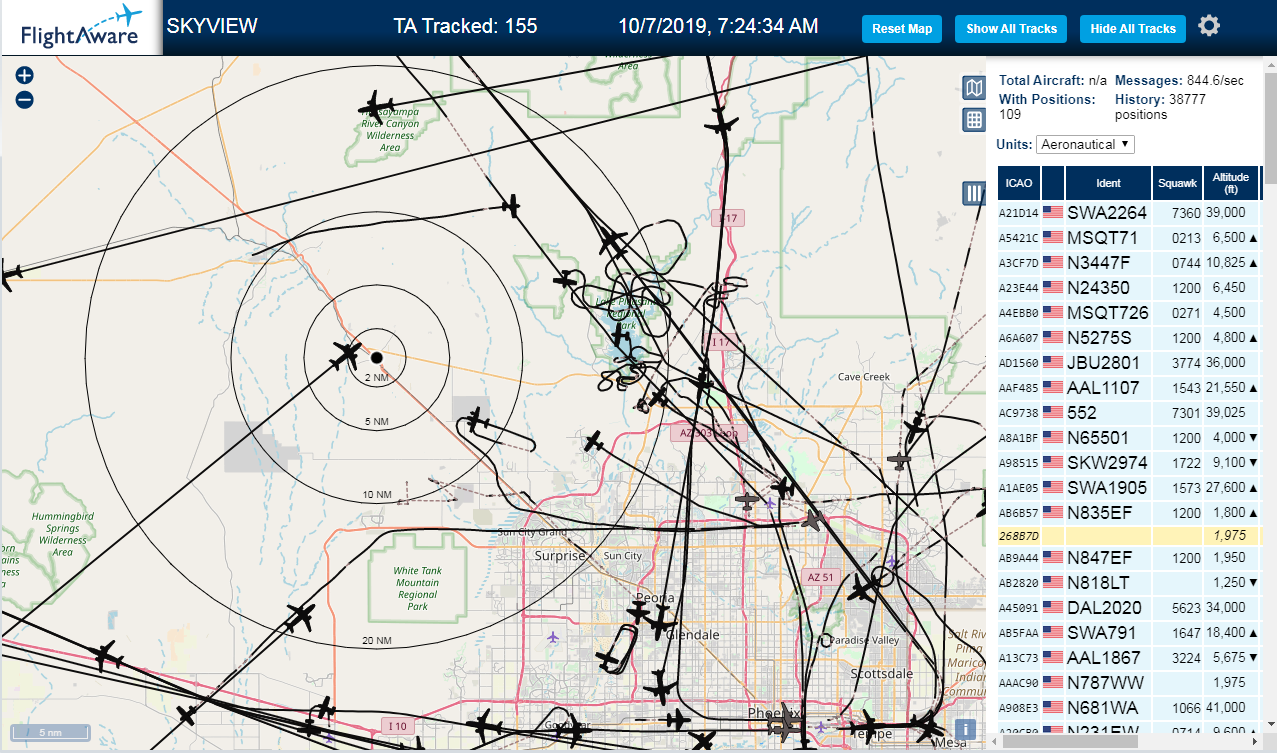Image resolution: width=1277 pixels, height=753 pixels.
Task: Click the TA Tracked: 155 counter
Action: pyautogui.click(x=465, y=27)
